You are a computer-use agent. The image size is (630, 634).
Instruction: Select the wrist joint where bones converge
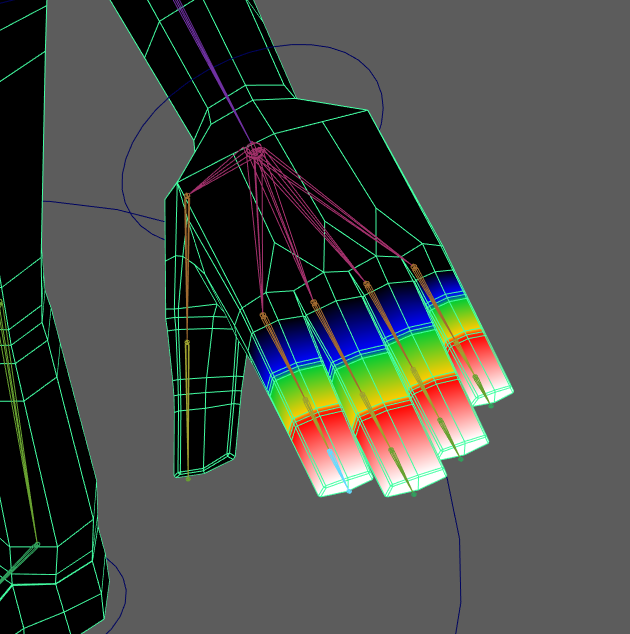click(x=255, y=154)
